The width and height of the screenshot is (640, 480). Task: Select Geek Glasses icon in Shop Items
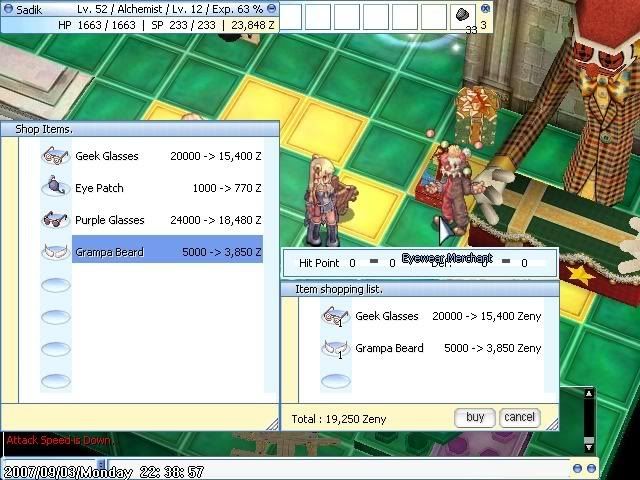click(x=56, y=156)
